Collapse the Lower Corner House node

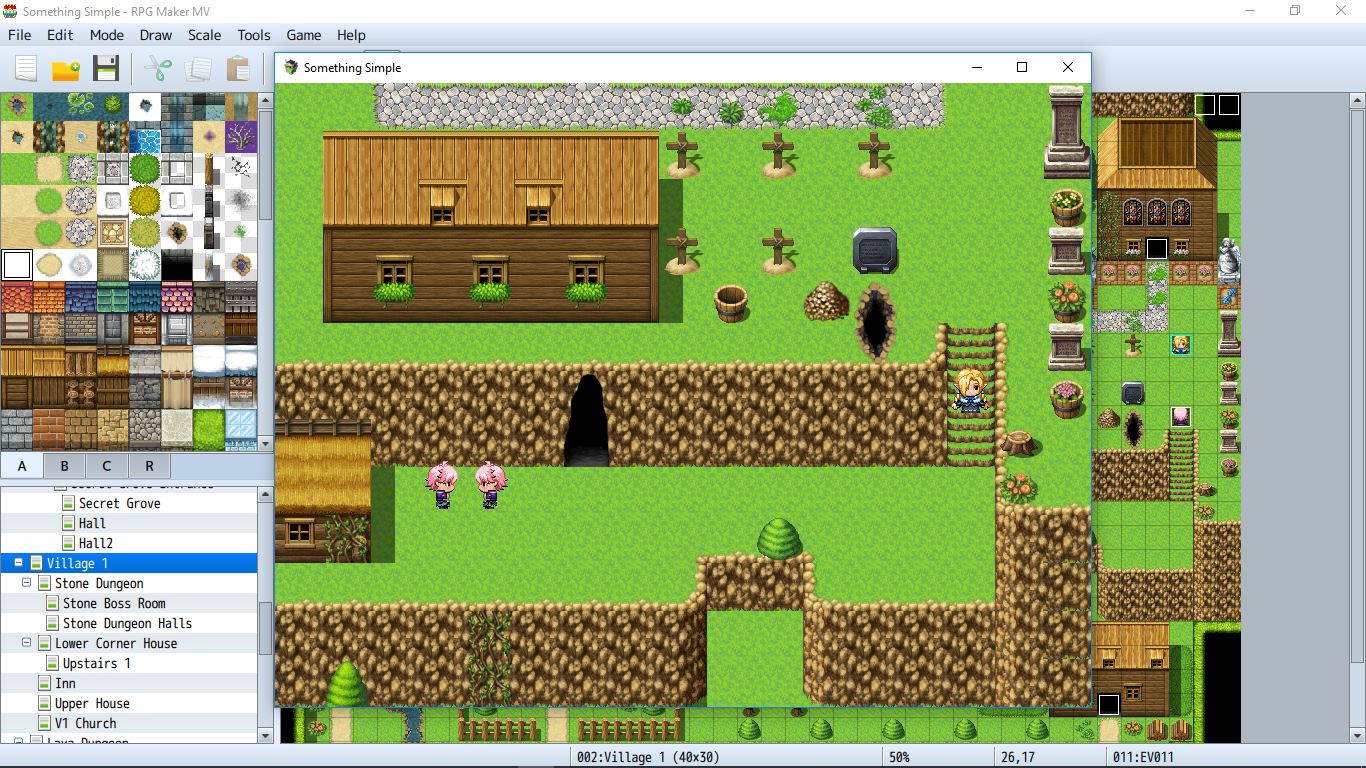click(x=27, y=643)
